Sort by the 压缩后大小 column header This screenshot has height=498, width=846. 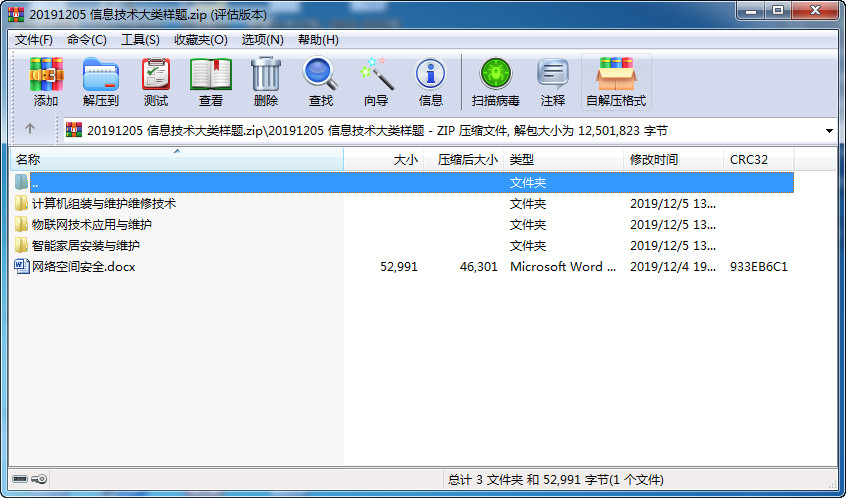coord(463,160)
